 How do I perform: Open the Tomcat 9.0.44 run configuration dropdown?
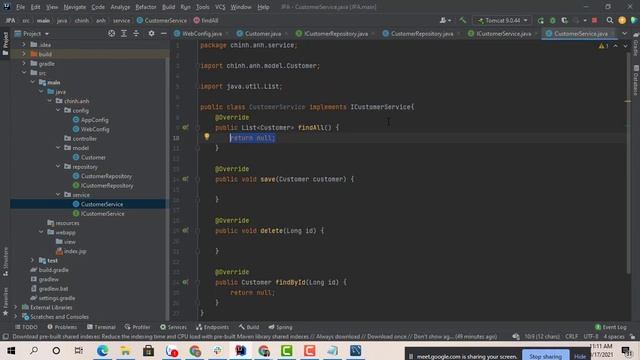point(503,20)
